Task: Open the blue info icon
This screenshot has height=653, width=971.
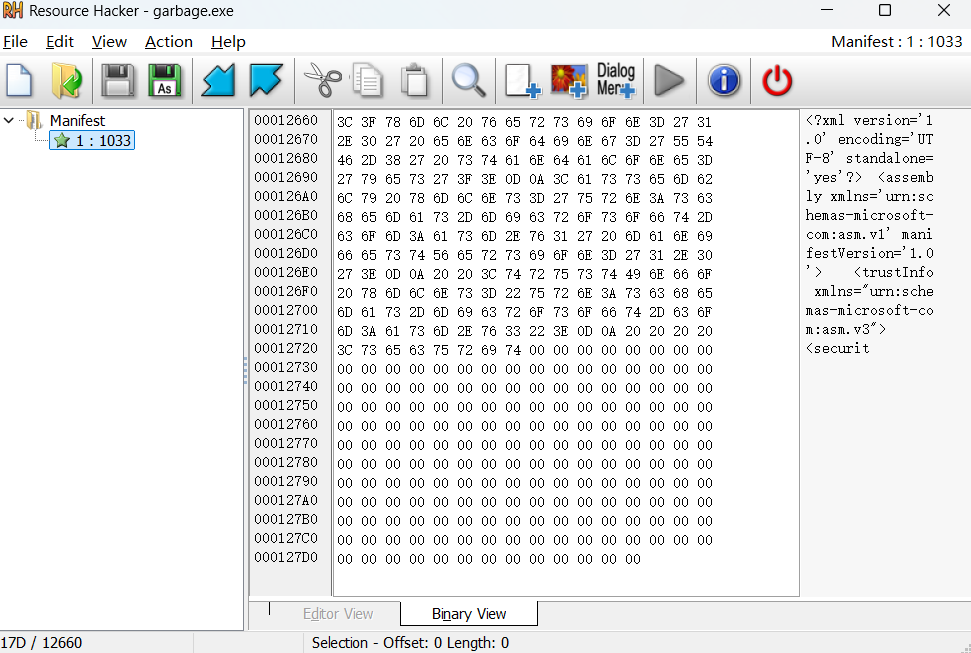Action: pyautogui.click(x=724, y=81)
